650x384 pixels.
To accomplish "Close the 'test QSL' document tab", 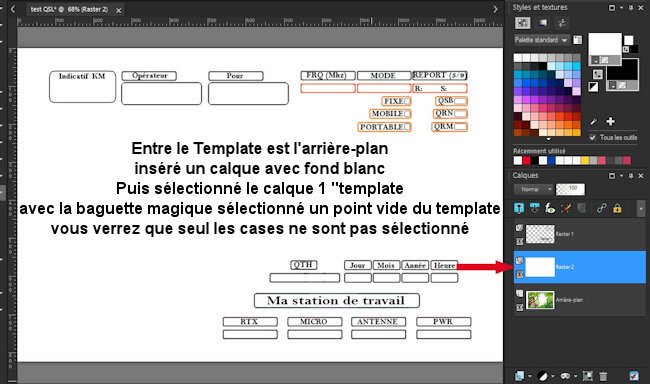I will pos(119,10).
